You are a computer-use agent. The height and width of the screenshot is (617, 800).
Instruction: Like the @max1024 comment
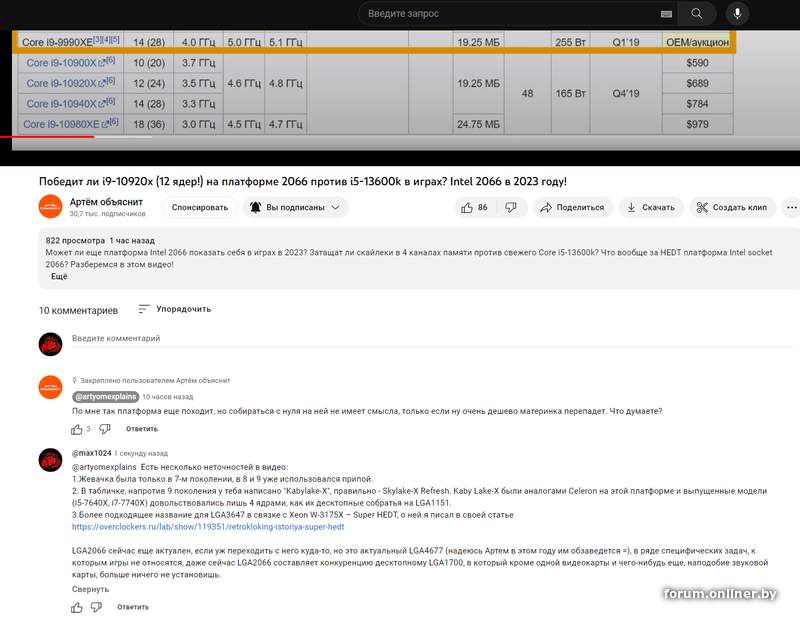point(77,607)
